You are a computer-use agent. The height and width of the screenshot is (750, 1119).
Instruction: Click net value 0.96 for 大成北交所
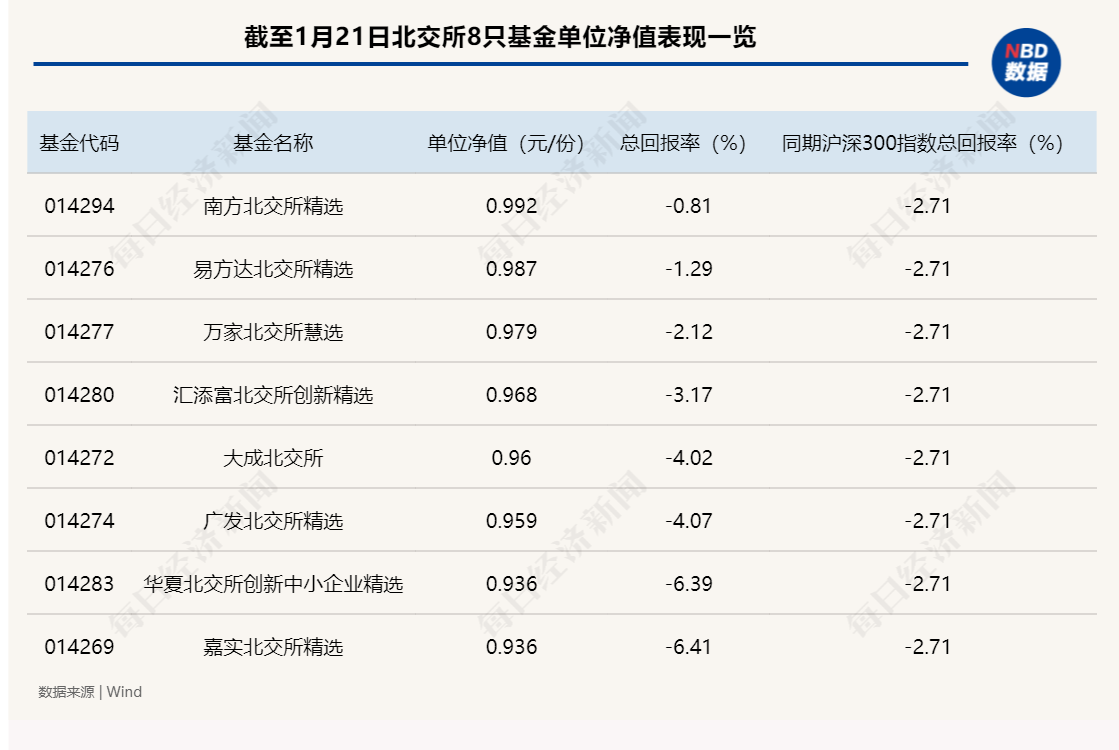511,457
